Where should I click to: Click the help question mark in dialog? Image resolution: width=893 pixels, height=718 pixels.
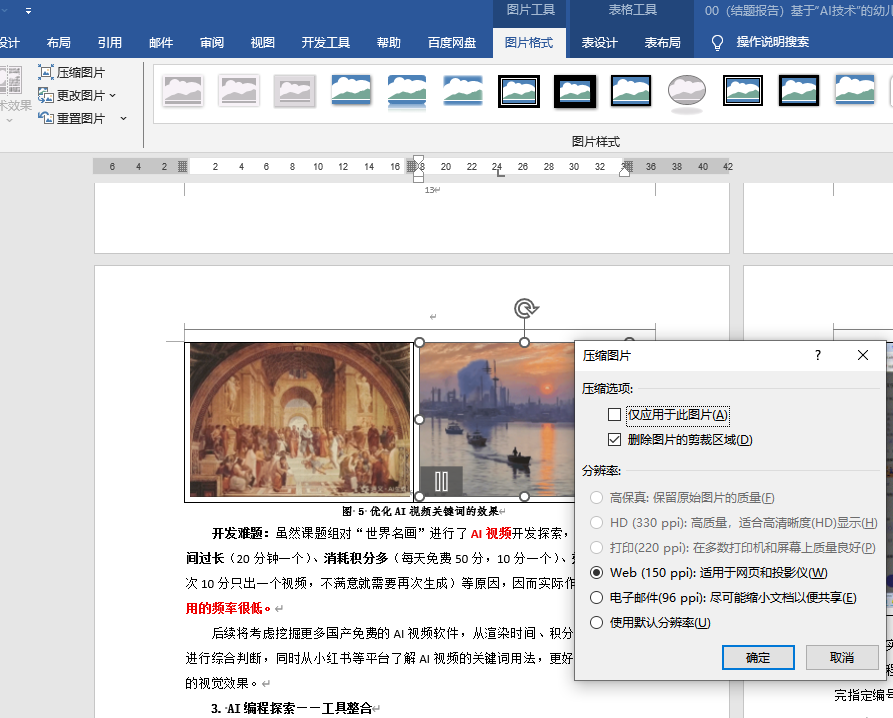(818, 355)
